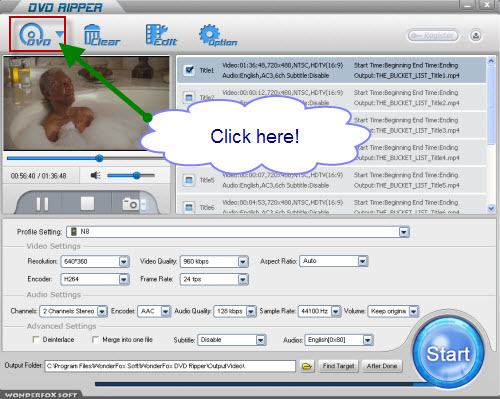The width and height of the screenshot is (500, 399).
Task: Uncheck the Title1 checkbox
Action: (x=189, y=70)
